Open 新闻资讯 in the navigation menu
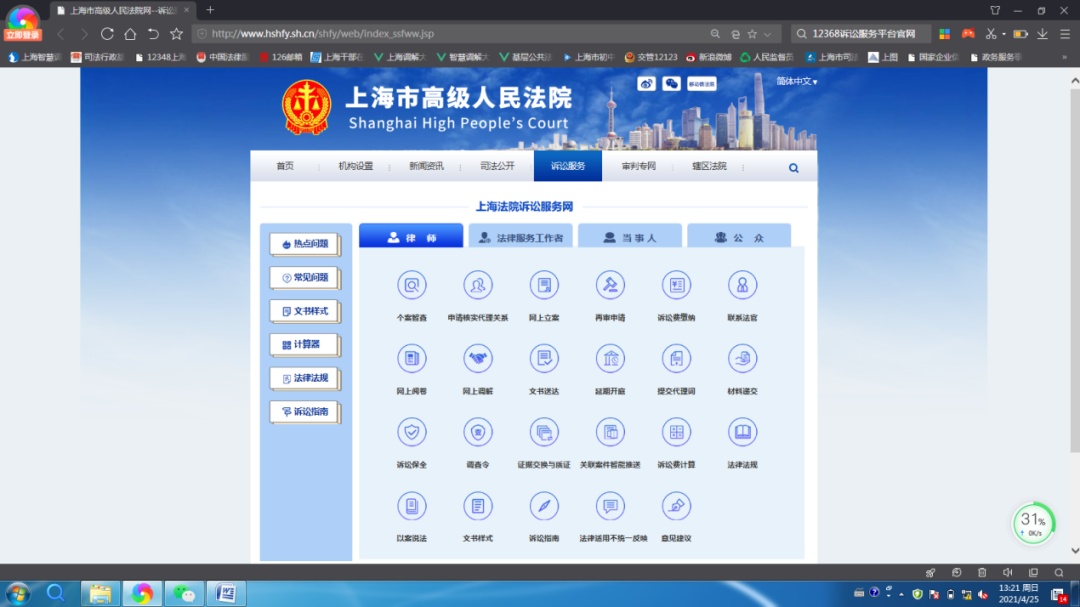The height and width of the screenshot is (607, 1080). [426, 166]
